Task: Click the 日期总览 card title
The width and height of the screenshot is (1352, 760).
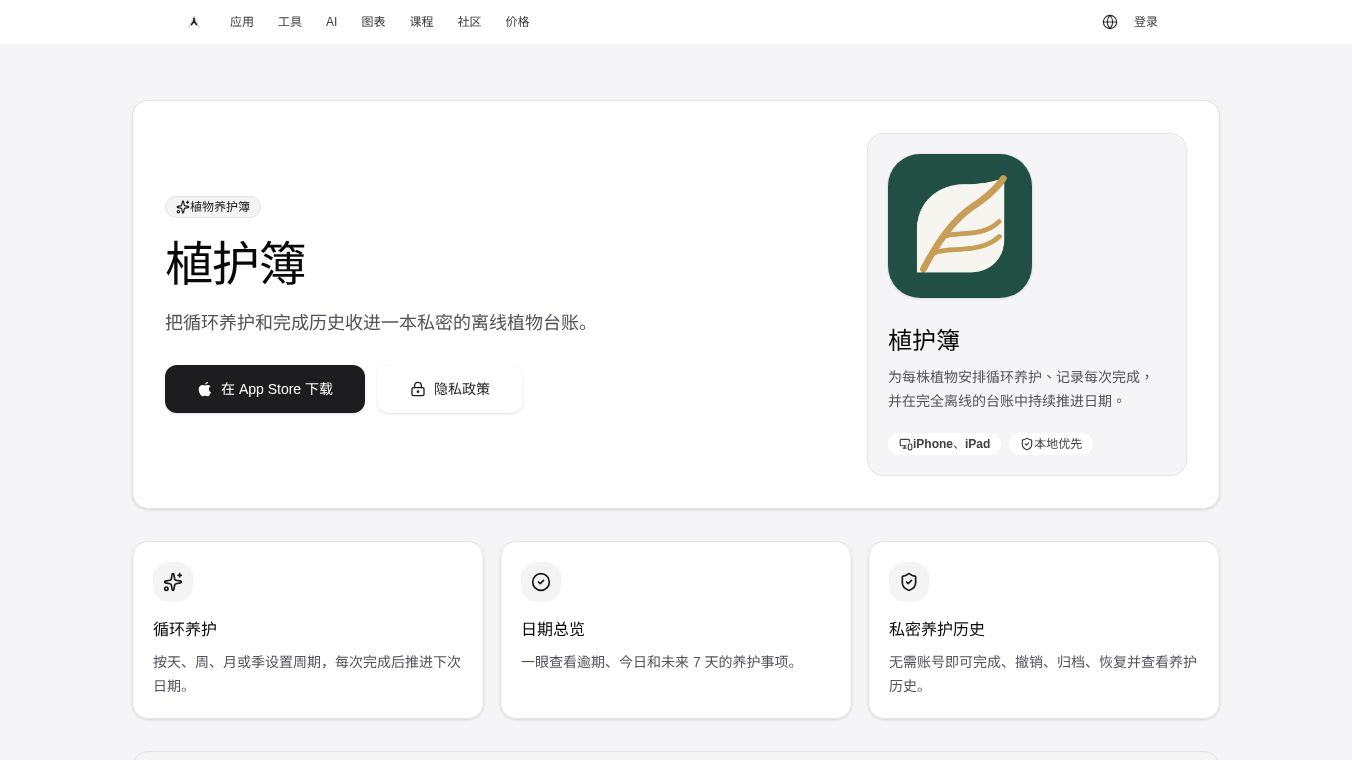Action: (x=553, y=629)
